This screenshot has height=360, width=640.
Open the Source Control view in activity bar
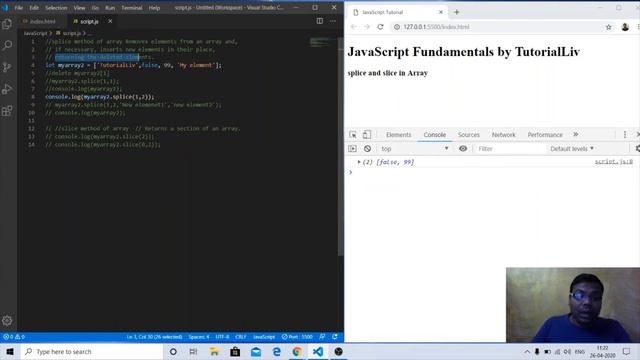click(7, 67)
